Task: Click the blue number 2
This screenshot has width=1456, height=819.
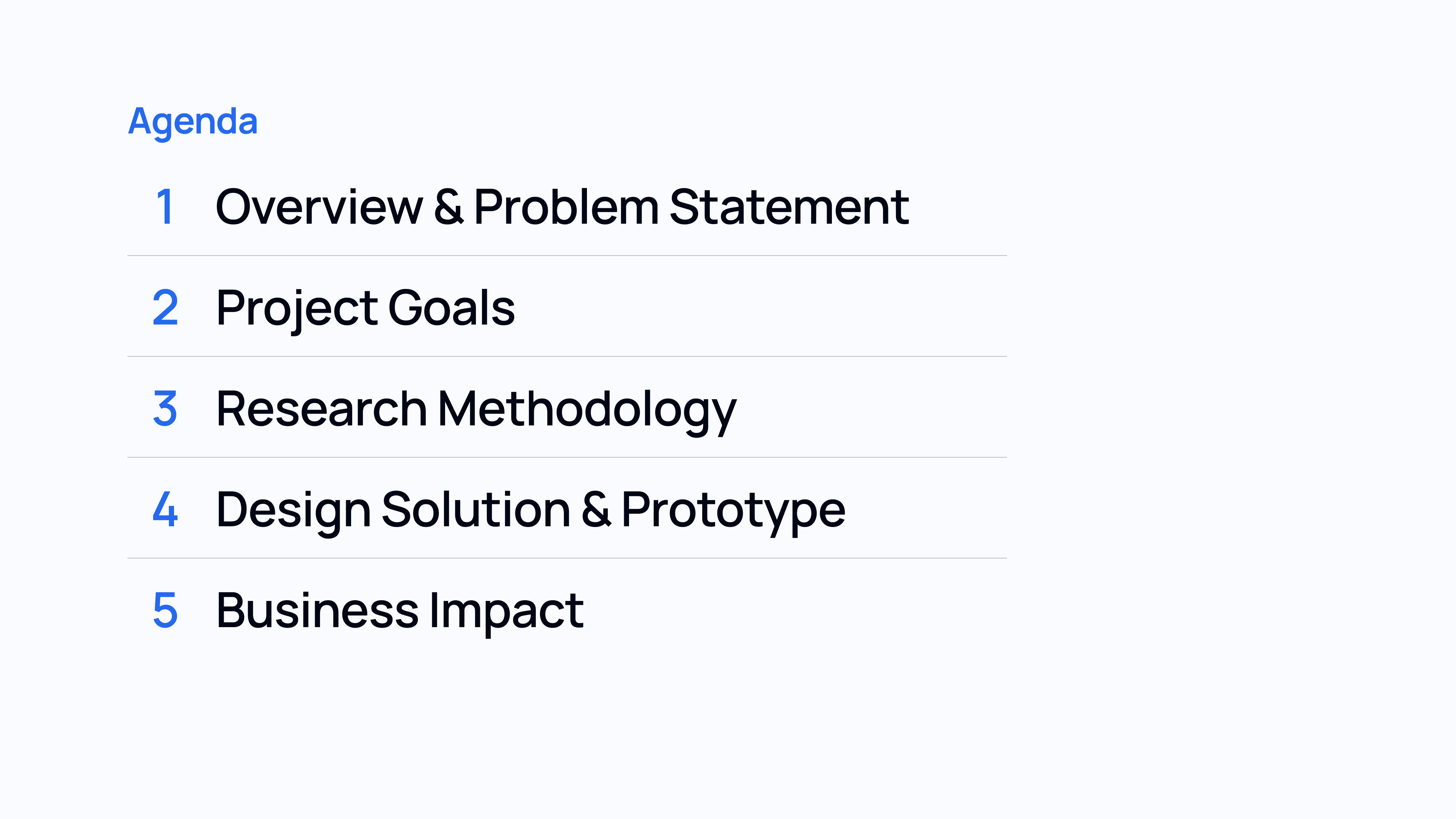Action: (165, 308)
